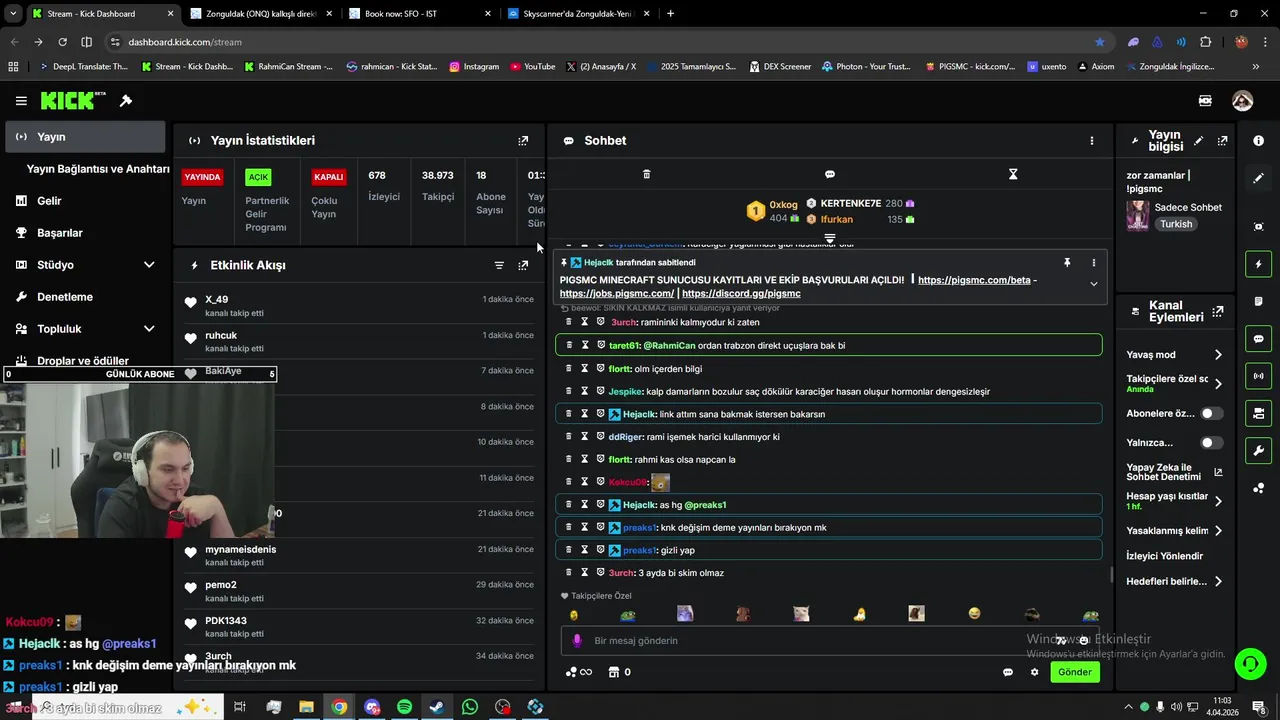Image resolution: width=1280 pixels, height=720 pixels.
Task: Pop out the Yayın bilgisi panel
Action: (1222, 141)
